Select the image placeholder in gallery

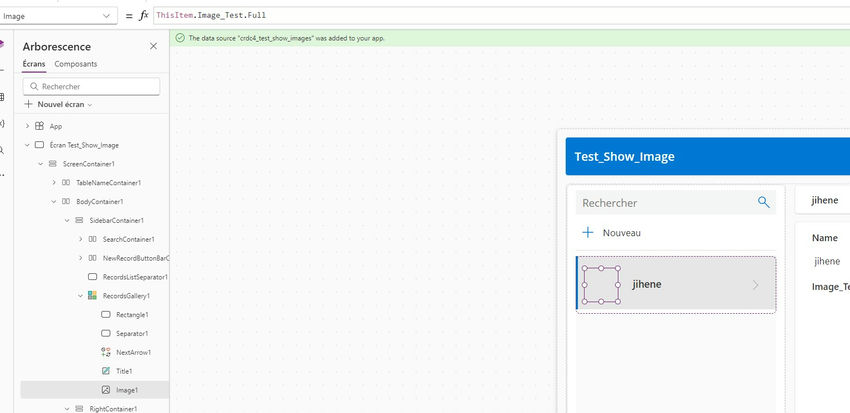coord(601,285)
